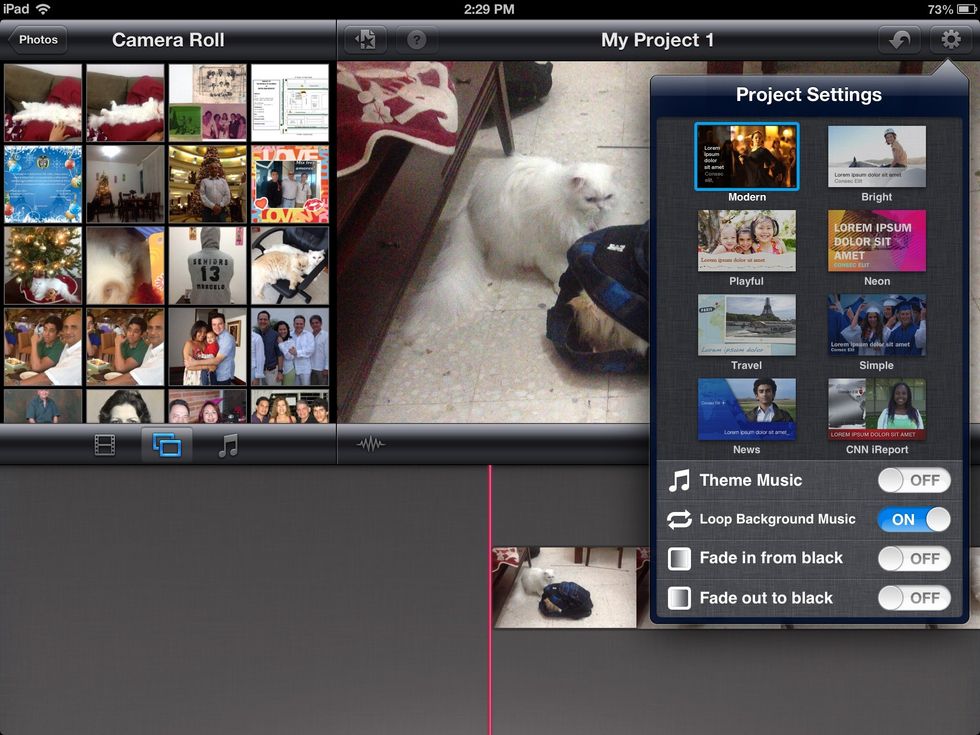The image size is (980, 735).
Task: Tap the Help question mark icon
Action: coord(417,40)
